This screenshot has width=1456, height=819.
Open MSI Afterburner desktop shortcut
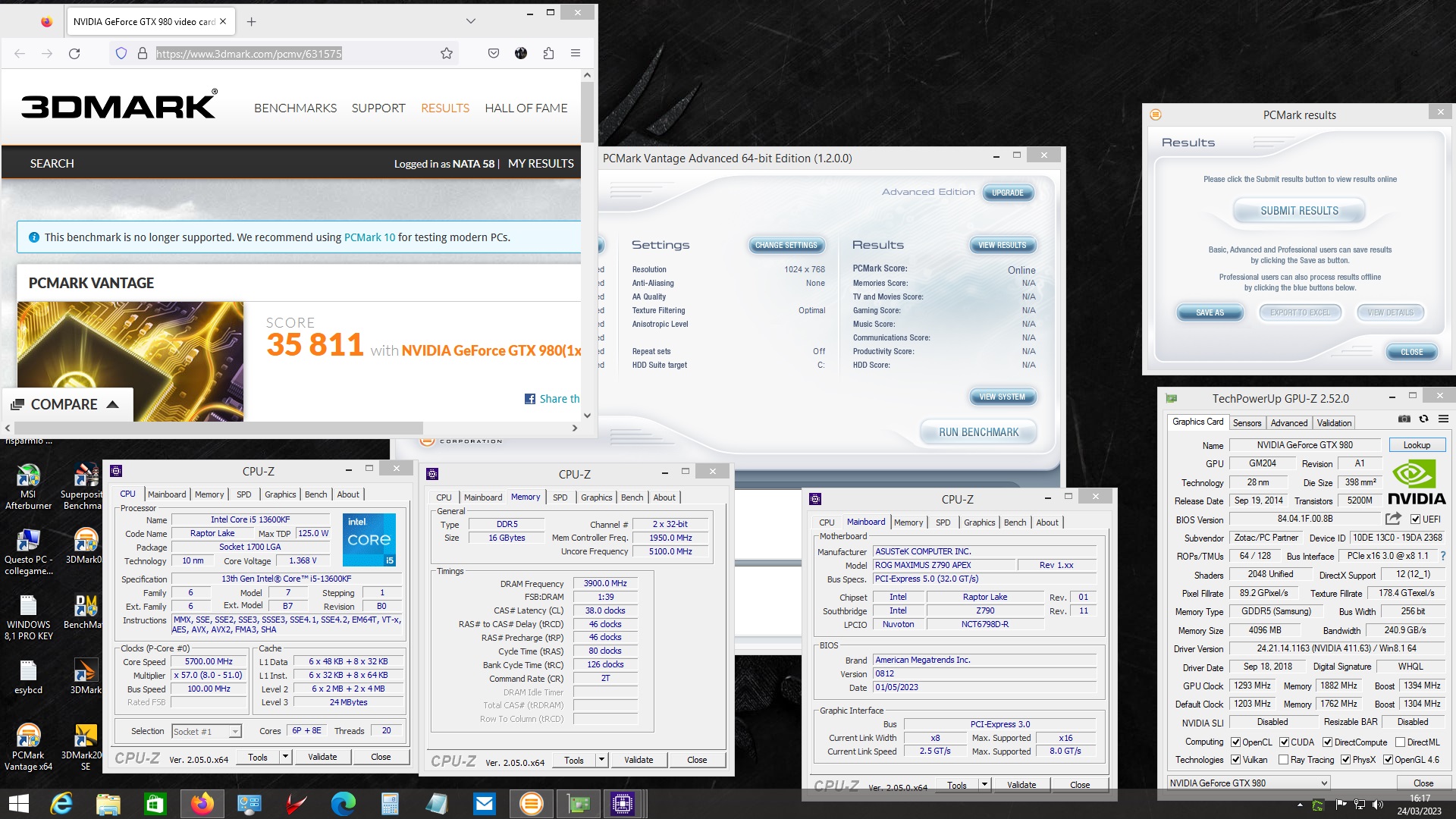point(28,487)
